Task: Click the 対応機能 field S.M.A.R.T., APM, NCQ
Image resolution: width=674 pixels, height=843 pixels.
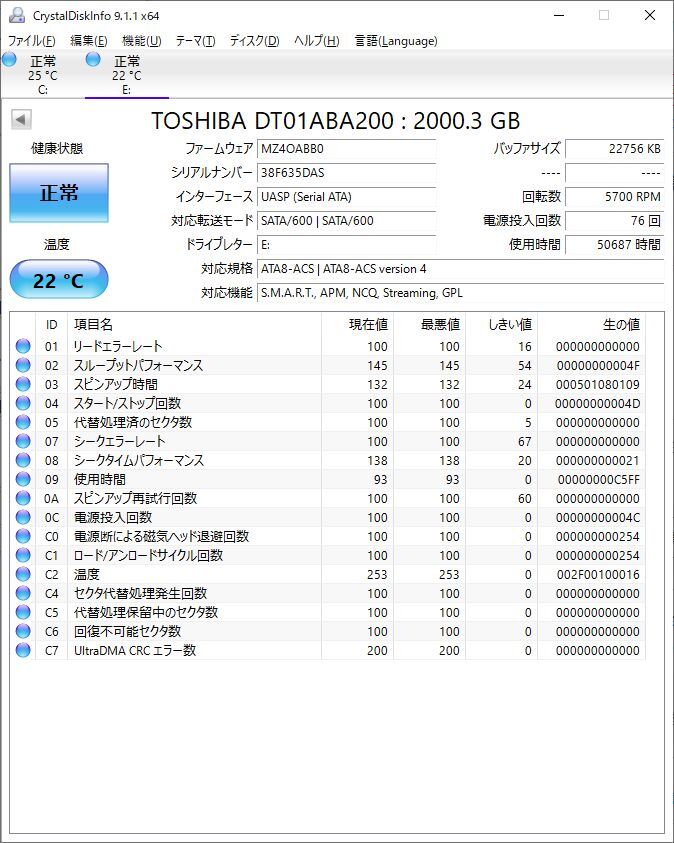Action: pos(461,293)
